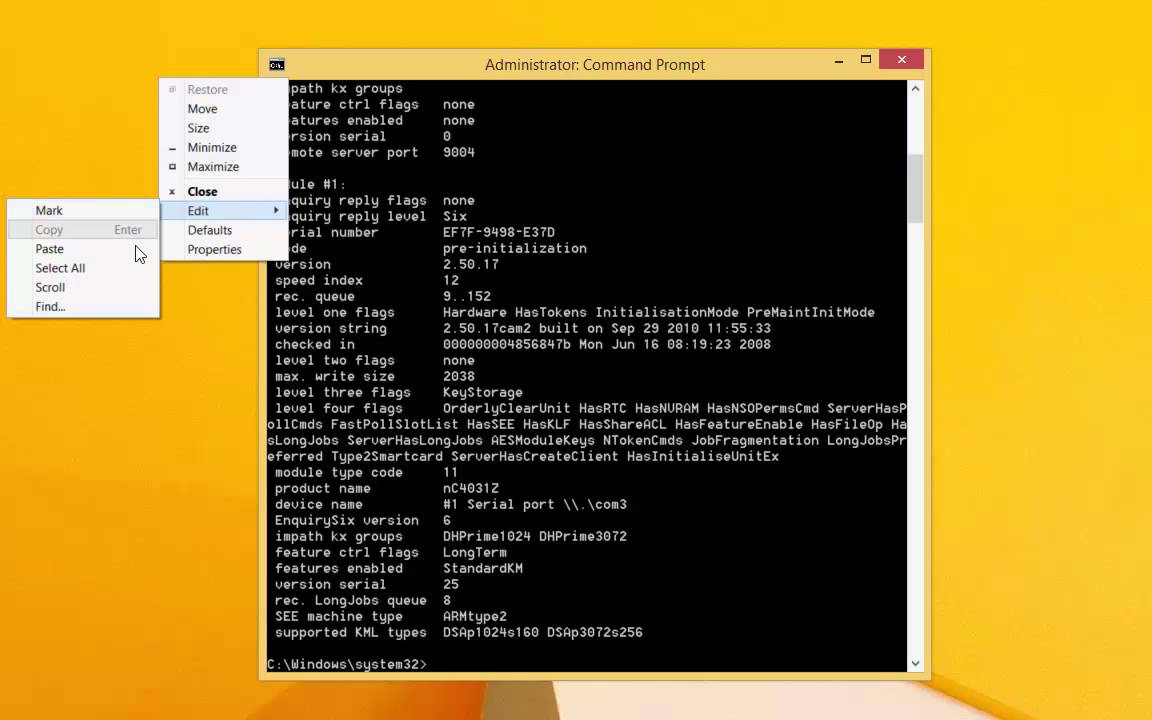This screenshot has height=720, width=1152.
Task: Click the text StandardKM
Action: (x=483, y=569)
